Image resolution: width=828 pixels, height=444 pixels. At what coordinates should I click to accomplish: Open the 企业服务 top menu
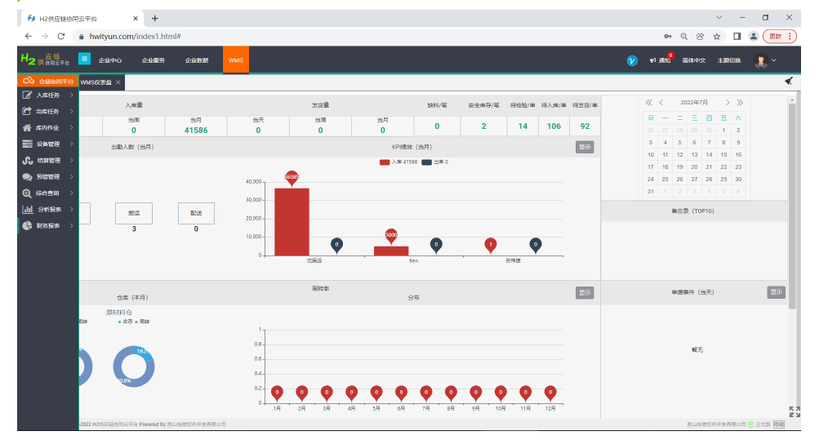(x=153, y=60)
